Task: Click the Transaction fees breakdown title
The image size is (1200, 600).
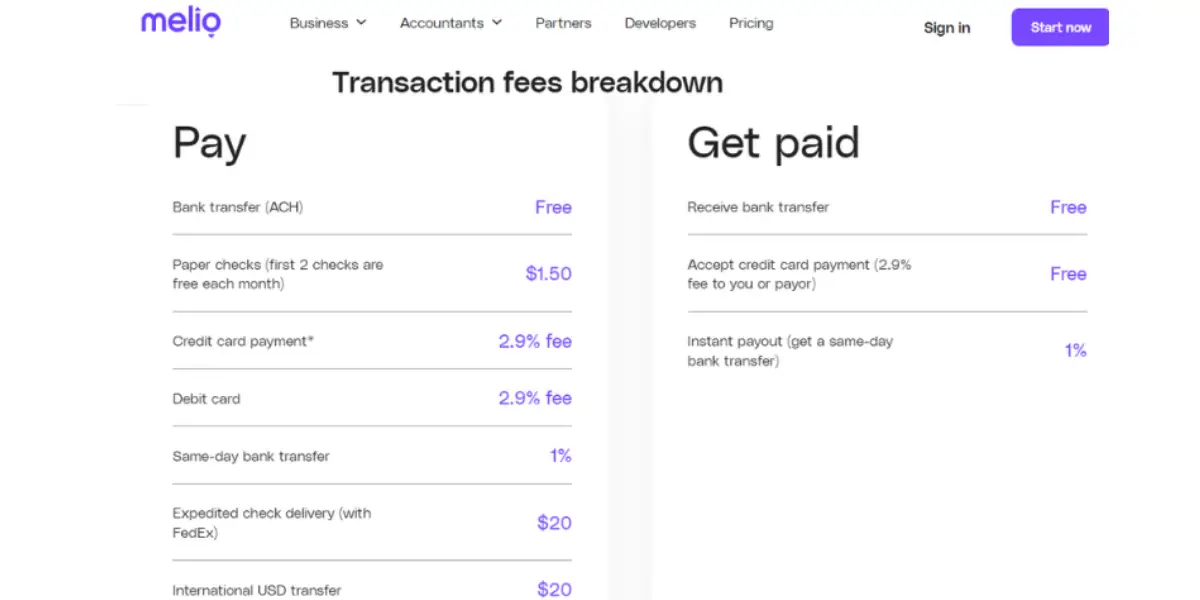Action: (527, 82)
